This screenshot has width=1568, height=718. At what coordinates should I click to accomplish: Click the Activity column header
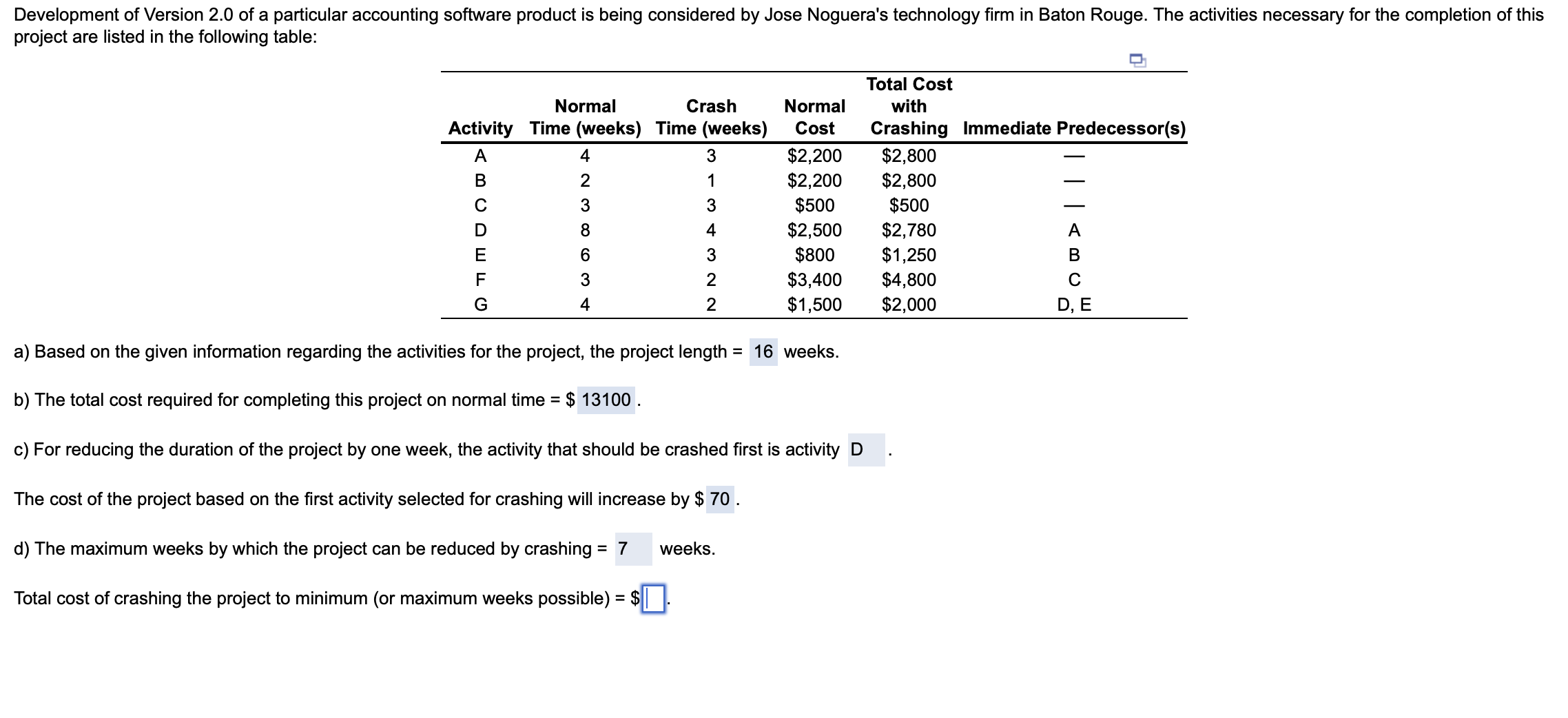tap(480, 129)
